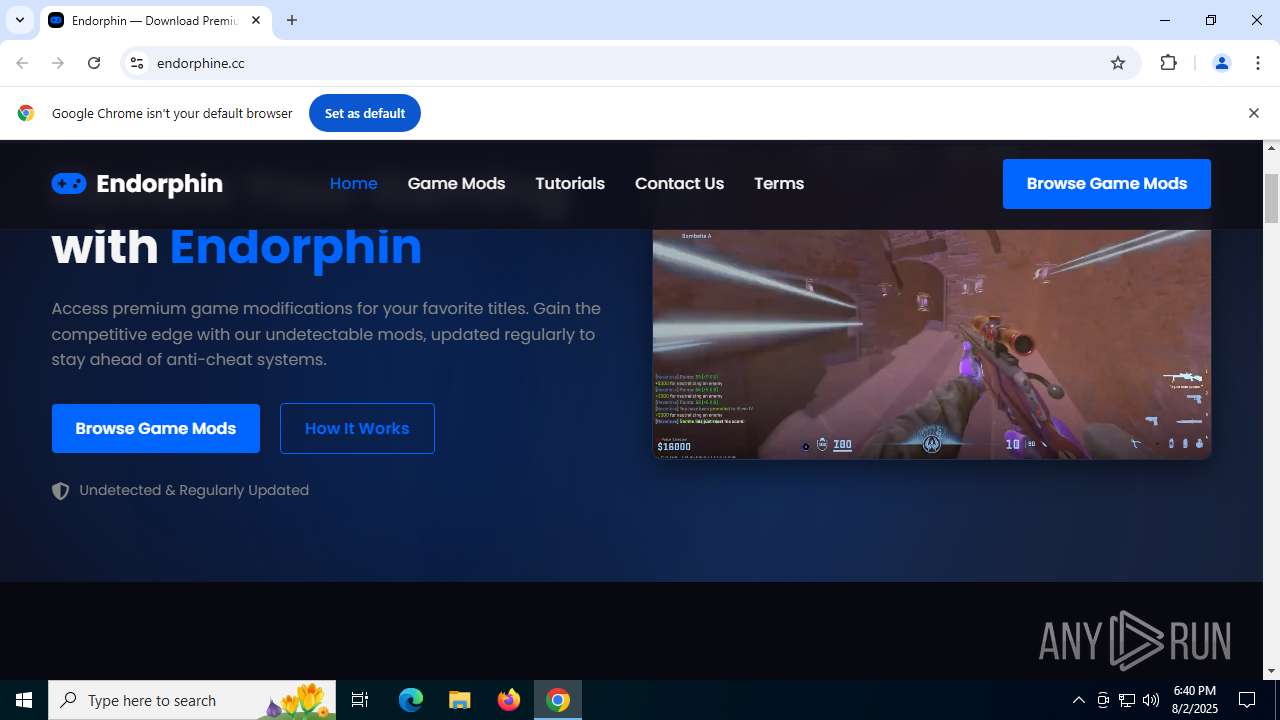Open the Contact Us page

679,184
